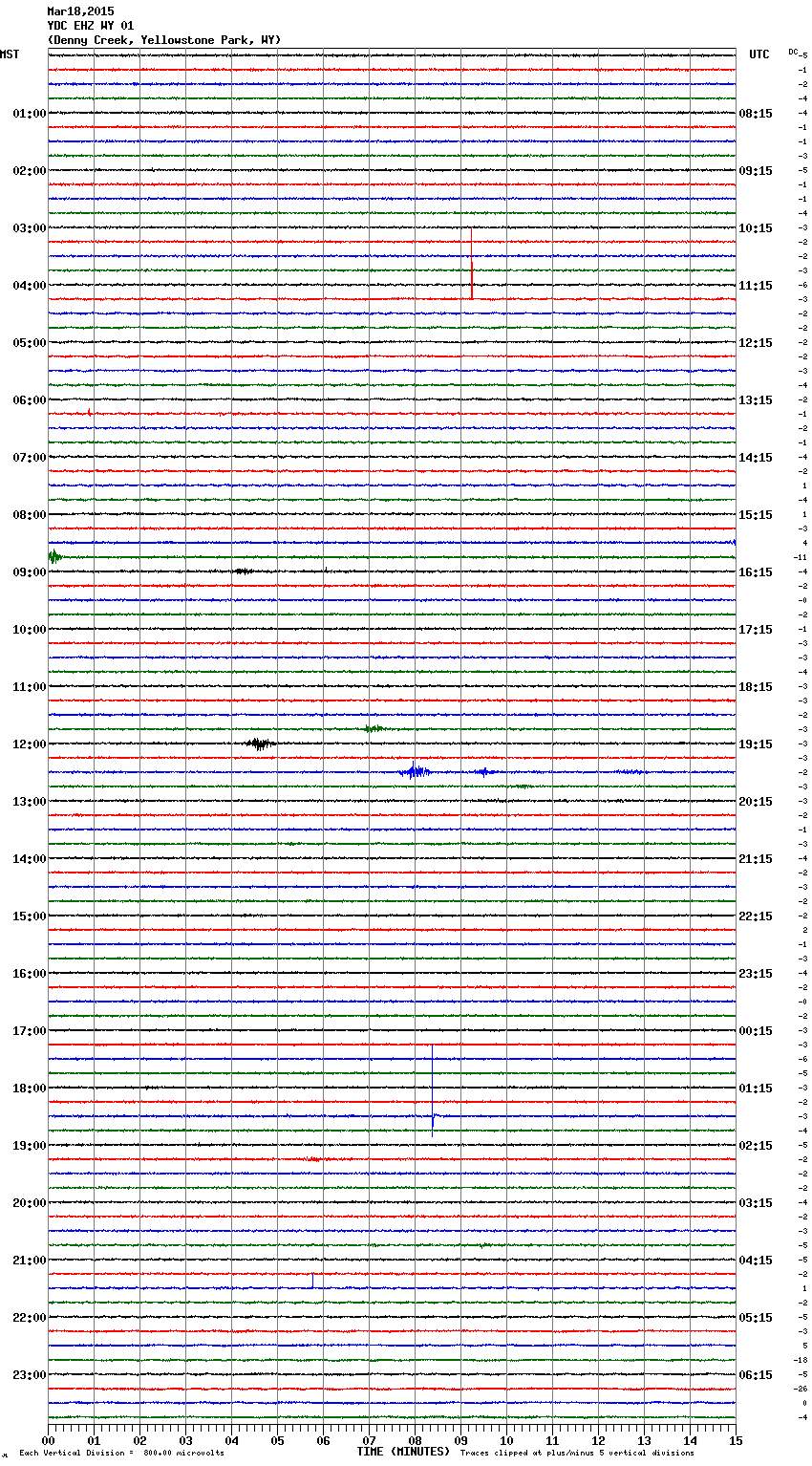Click the green wiggle on 11:45 trace

point(374,729)
